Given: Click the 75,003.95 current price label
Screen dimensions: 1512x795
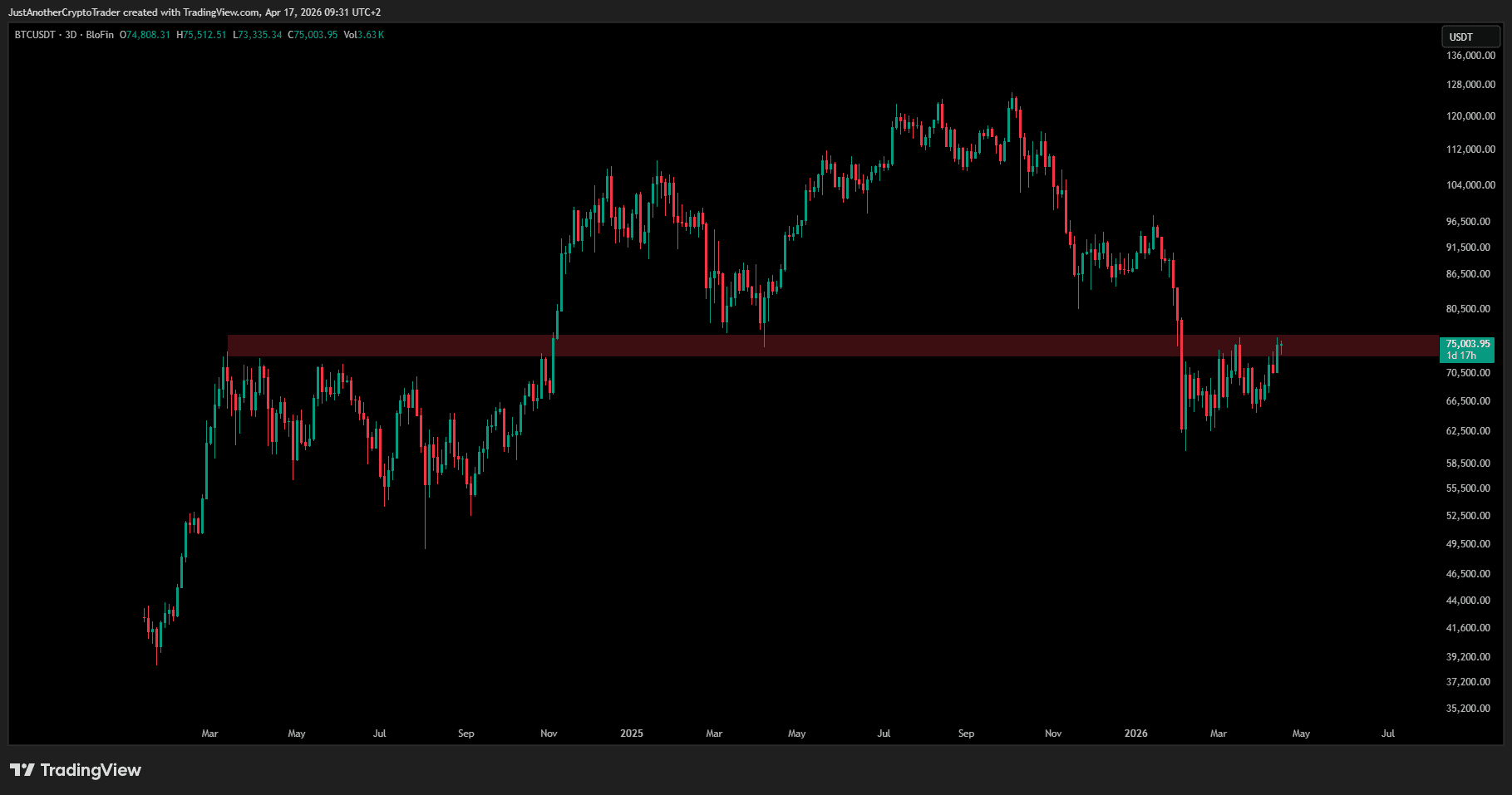Looking at the screenshot, I should point(1467,344).
